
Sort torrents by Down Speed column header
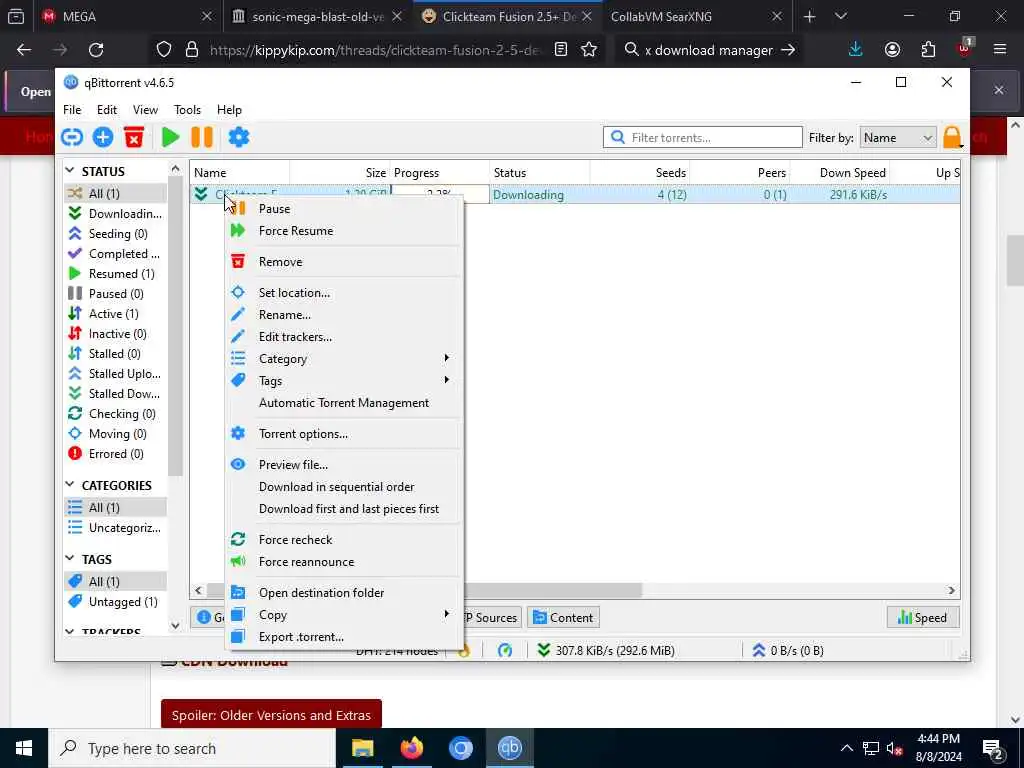pos(840,173)
